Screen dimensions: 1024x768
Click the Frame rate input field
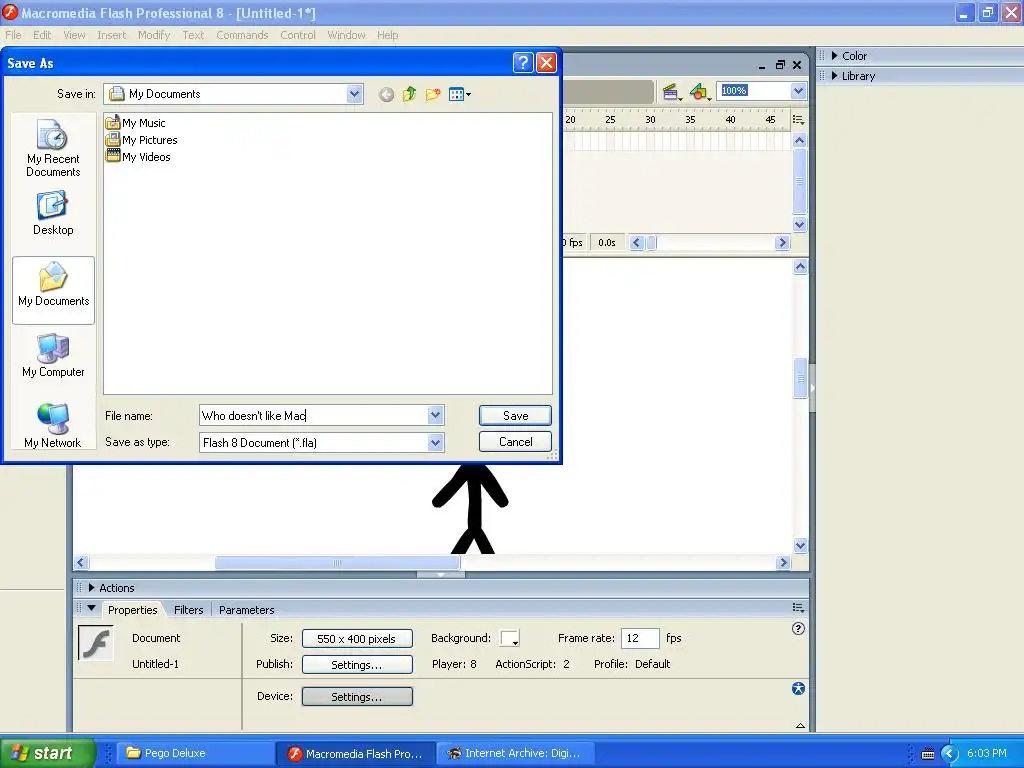click(639, 638)
